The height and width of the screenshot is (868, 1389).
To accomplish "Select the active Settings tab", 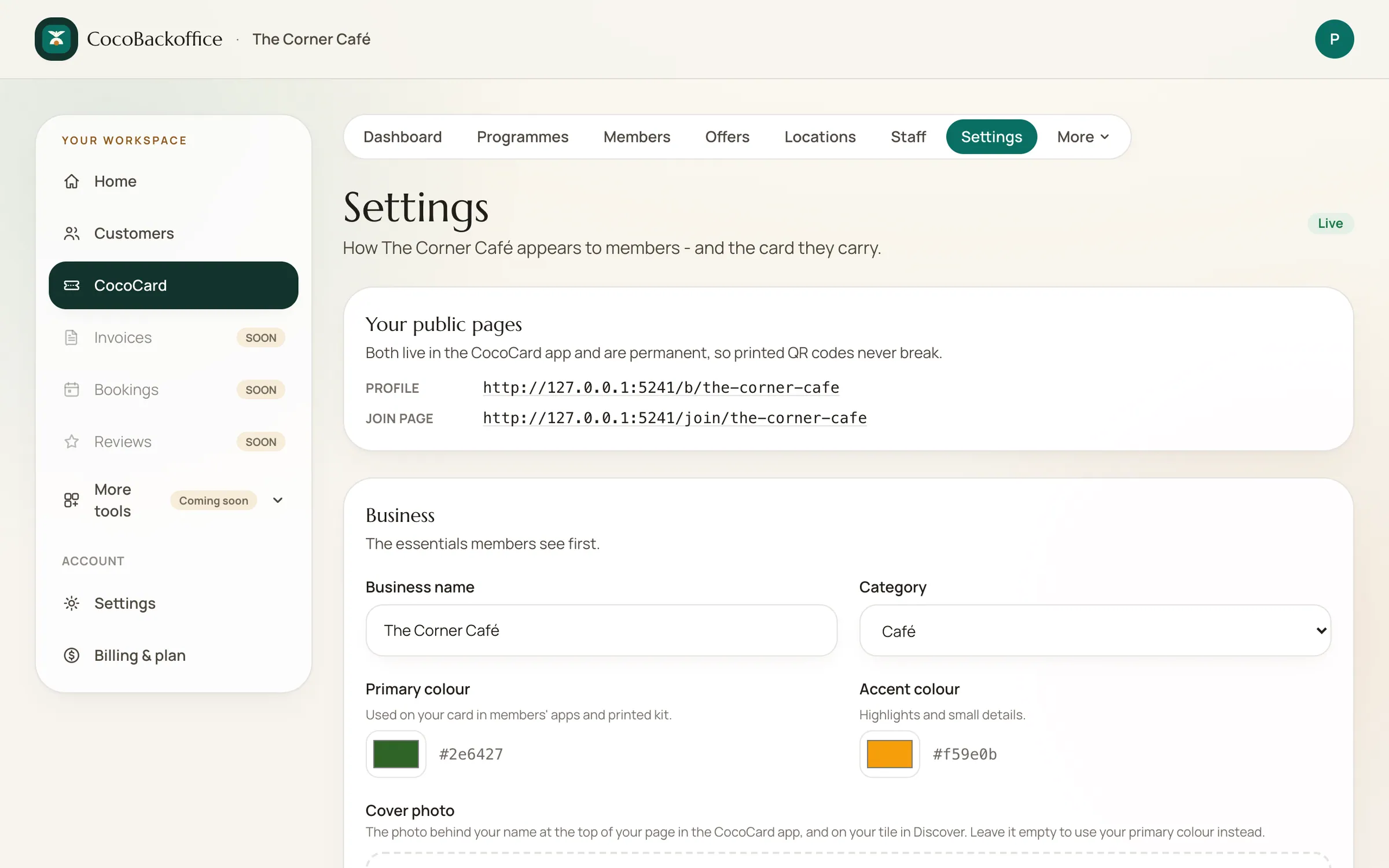I will (991, 137).
